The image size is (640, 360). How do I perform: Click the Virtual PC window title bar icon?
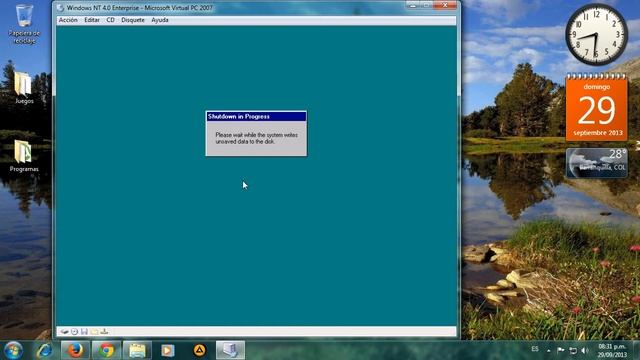[x=61, y=8]
